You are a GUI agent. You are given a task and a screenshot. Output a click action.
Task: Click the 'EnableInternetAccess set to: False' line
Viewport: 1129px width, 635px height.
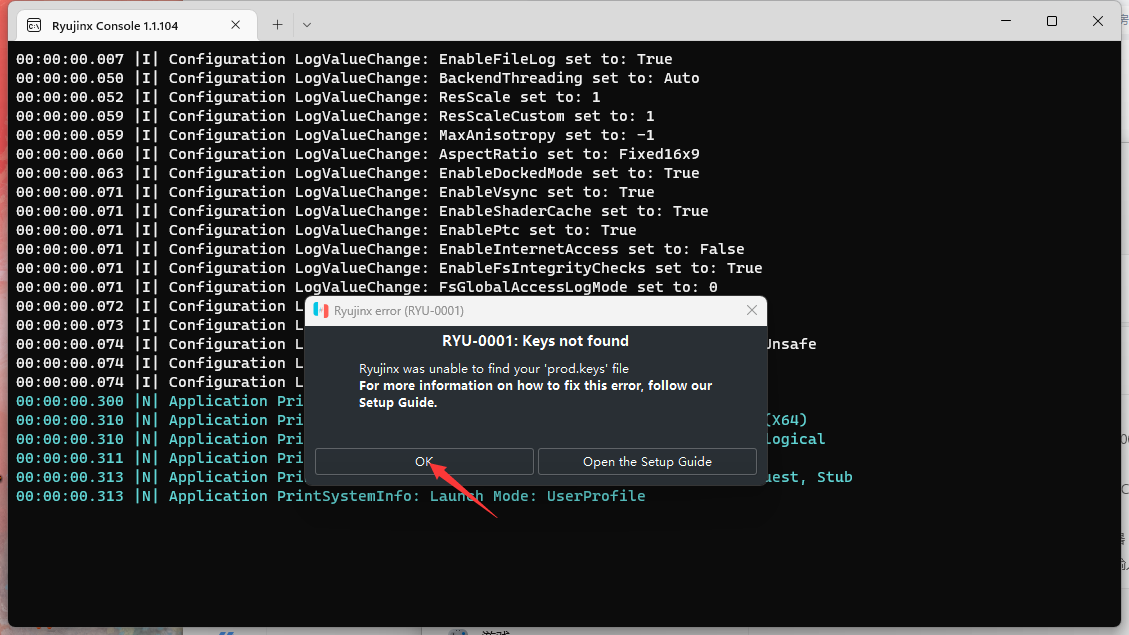pos(380,249)
